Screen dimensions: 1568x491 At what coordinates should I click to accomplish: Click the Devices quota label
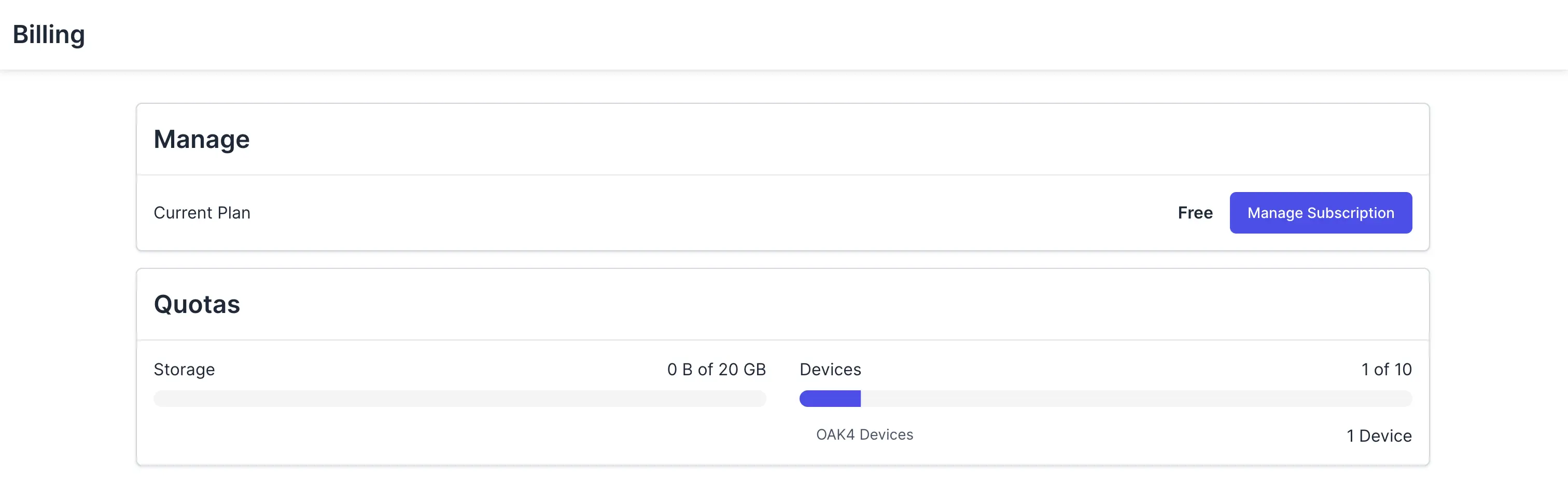[x=830, y=369]
